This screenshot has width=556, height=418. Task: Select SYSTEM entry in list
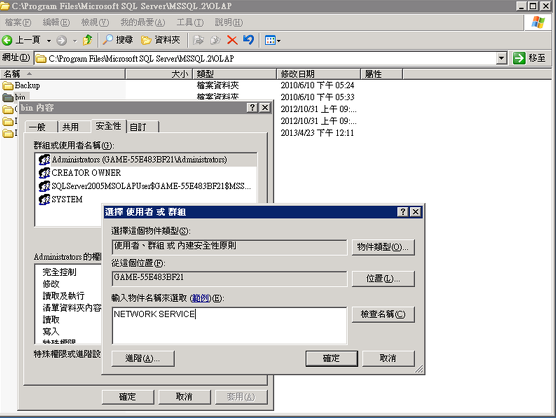[147, 199]
